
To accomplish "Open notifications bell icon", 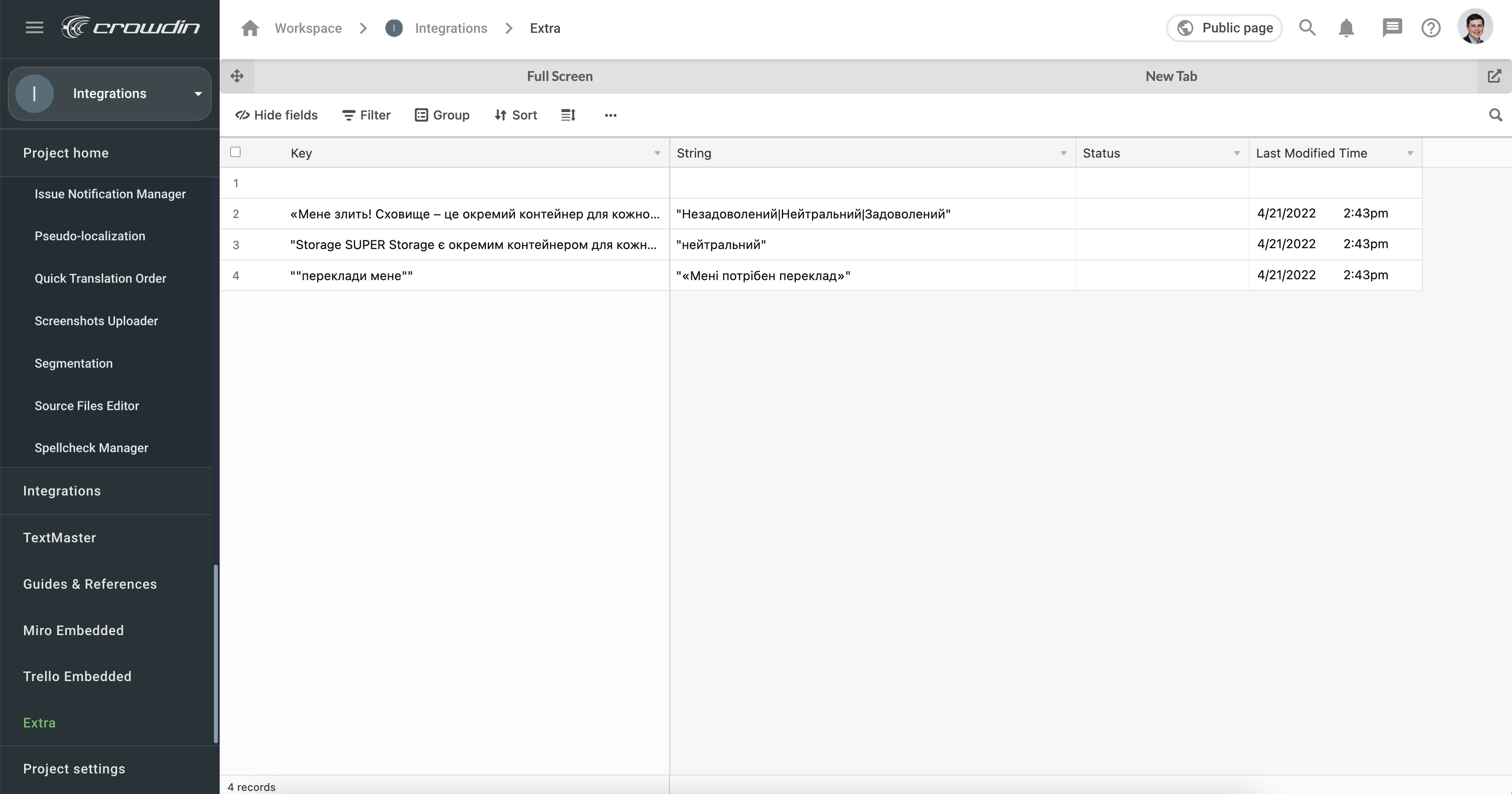I will click(x=1346, y=28).
